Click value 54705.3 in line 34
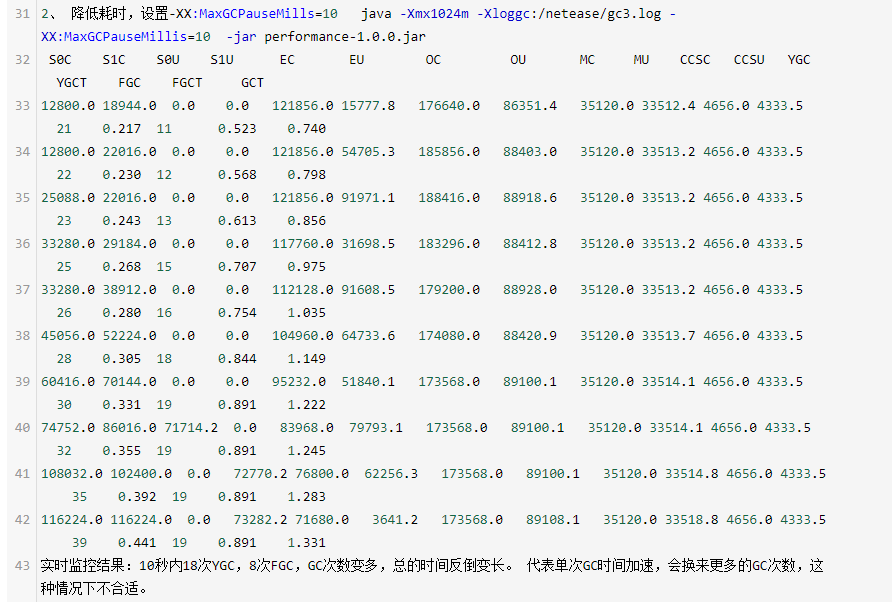Viewport: 892px width, 602px height. [368, 152]
